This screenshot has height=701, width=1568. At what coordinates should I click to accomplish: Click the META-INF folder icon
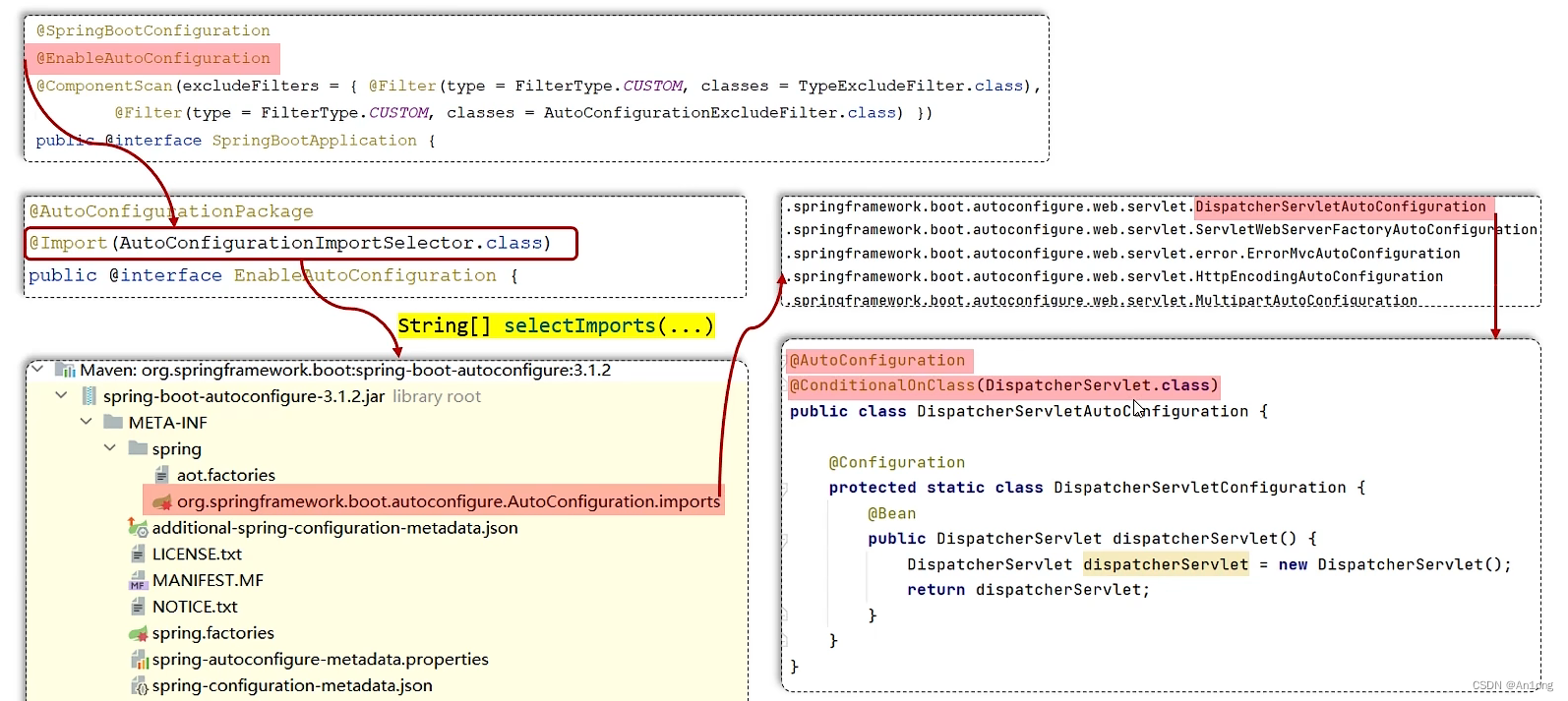(x=113, y=423)
